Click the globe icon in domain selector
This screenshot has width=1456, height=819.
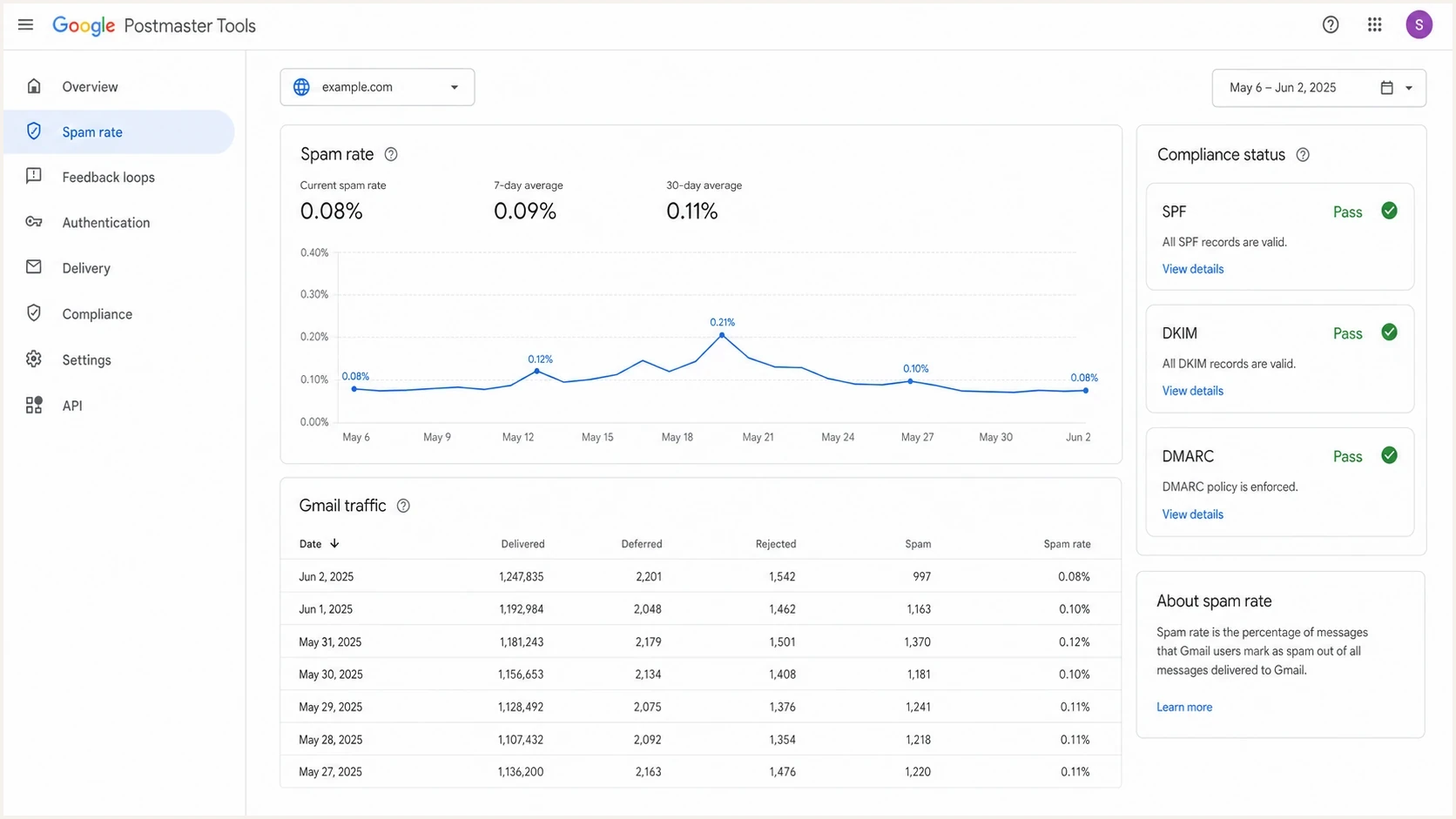(301, 87)
